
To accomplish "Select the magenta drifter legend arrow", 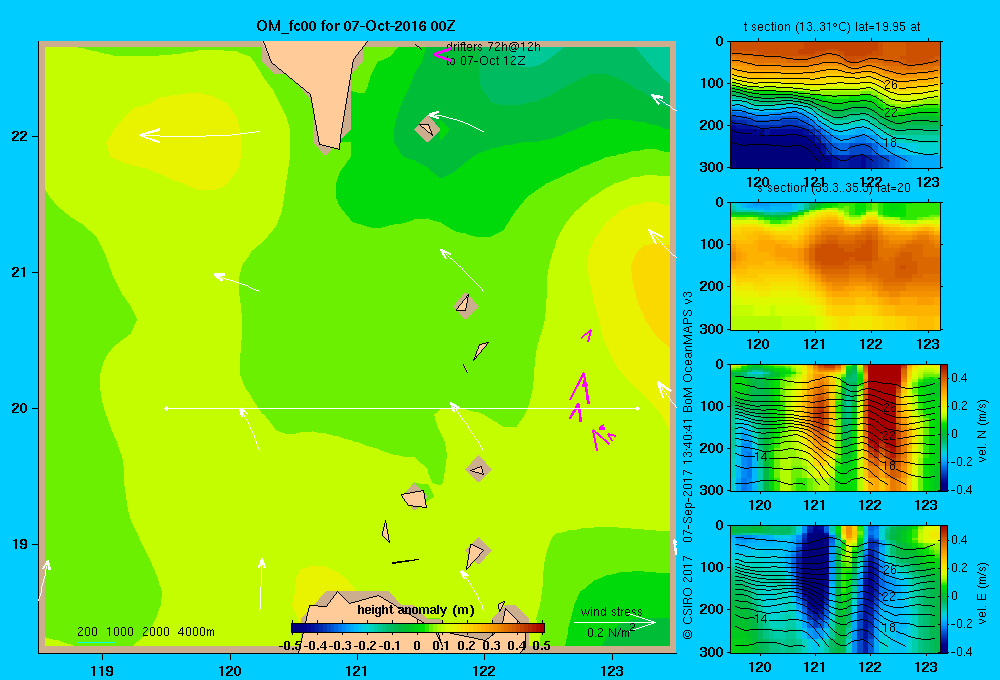I will [x=442, y=54].
